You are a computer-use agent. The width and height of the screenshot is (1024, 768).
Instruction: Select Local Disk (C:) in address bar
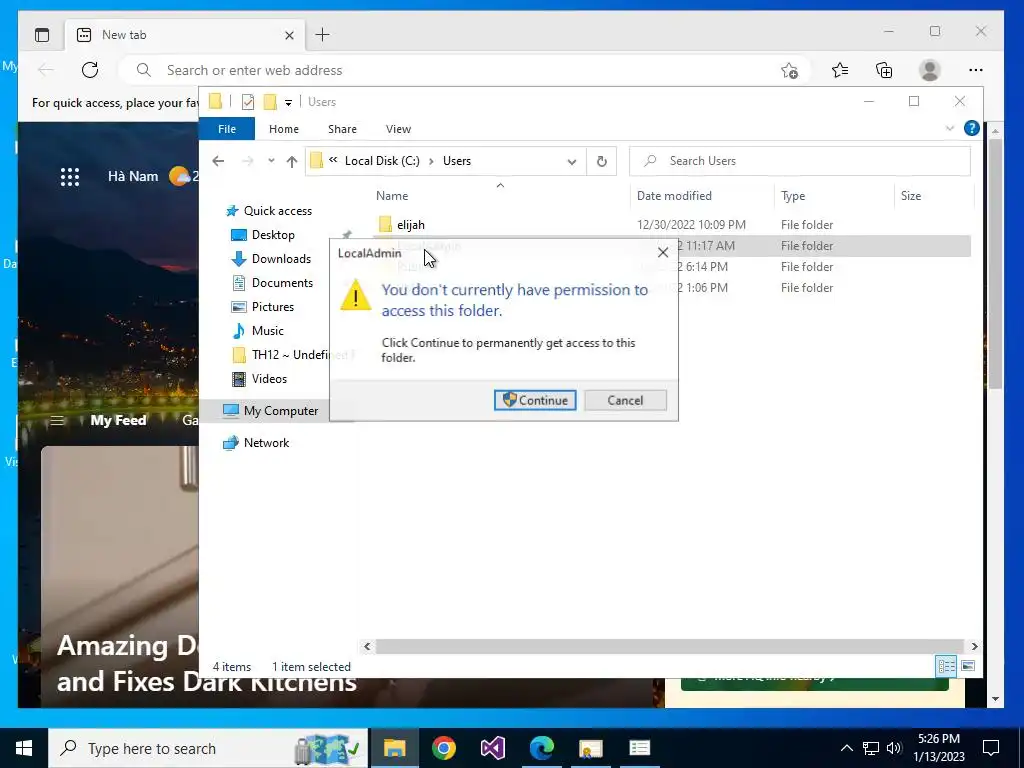[x=382, y=161]
